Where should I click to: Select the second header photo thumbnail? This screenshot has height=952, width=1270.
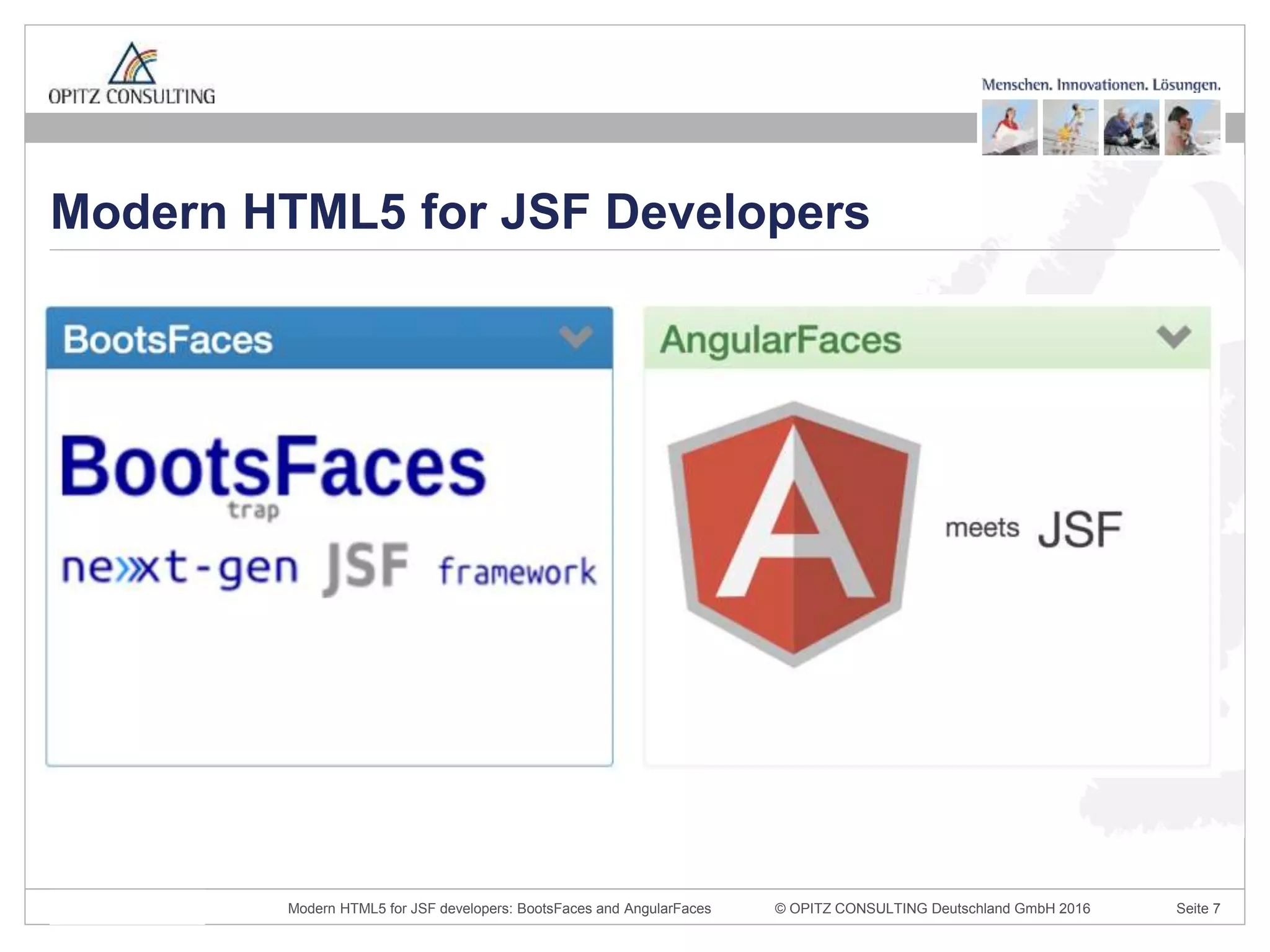click(1070, 128)
